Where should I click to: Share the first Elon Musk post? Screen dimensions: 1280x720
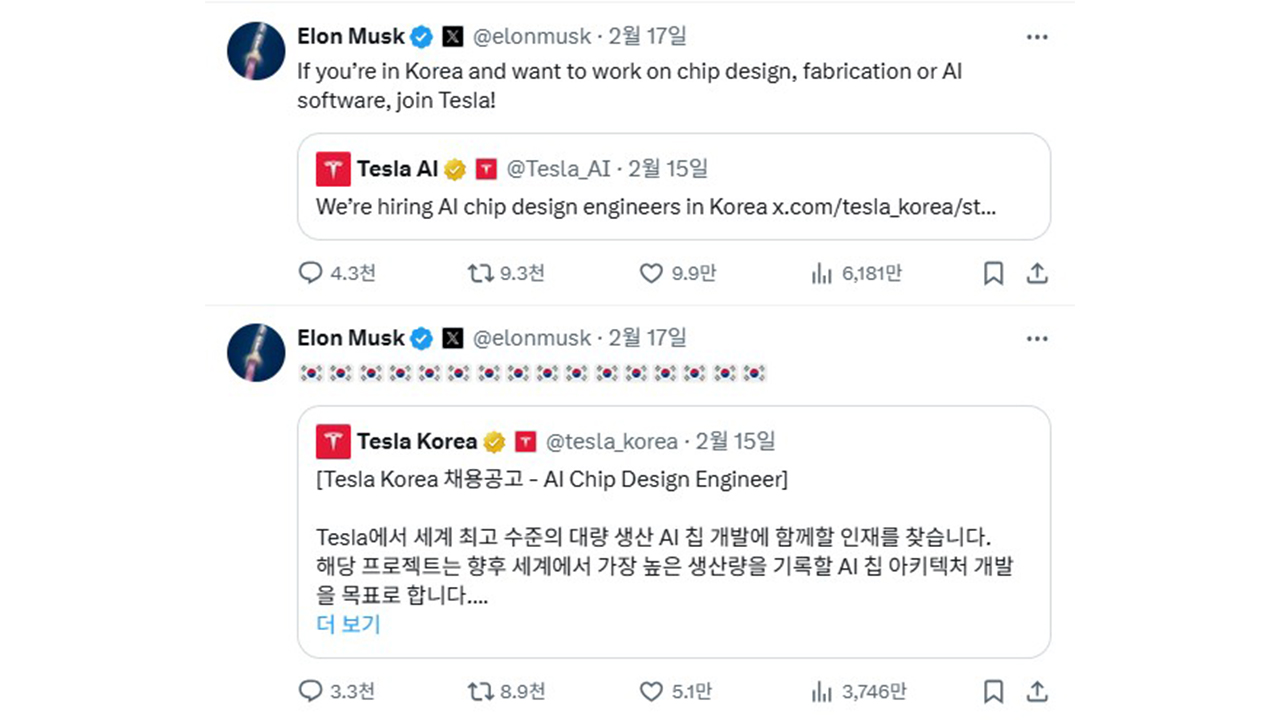pyautogui.click(x=1037, y=273)
